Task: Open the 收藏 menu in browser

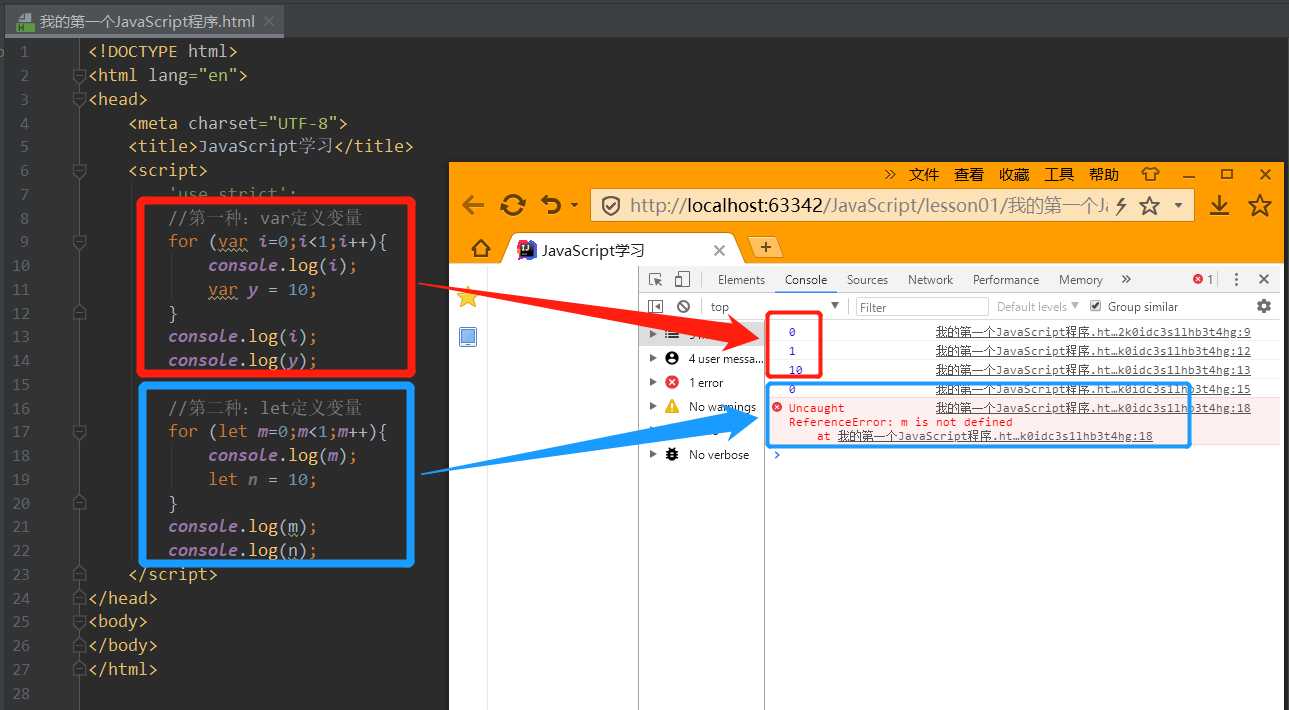Action: pos(1014,174)
